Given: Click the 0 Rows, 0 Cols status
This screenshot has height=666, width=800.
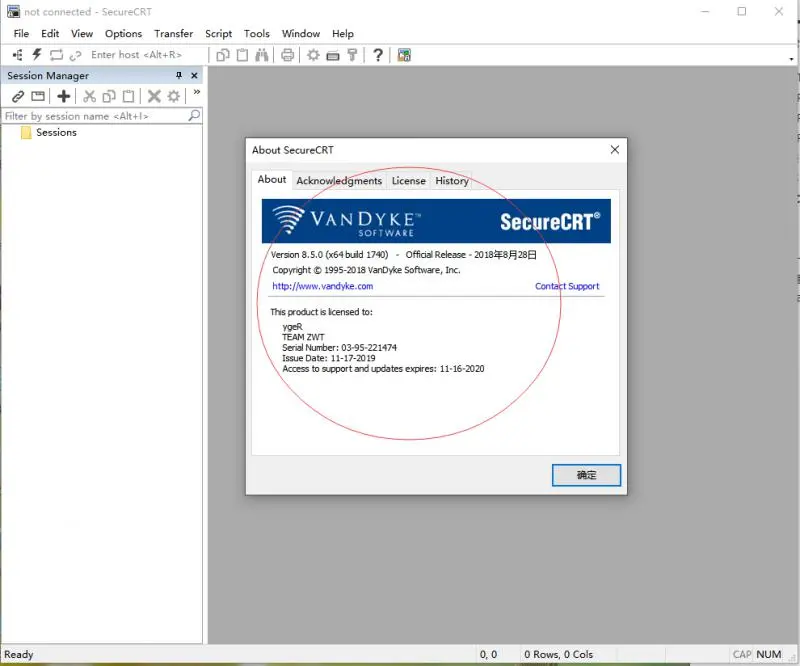Looking at the screenshot, I should tap(559, 654).
